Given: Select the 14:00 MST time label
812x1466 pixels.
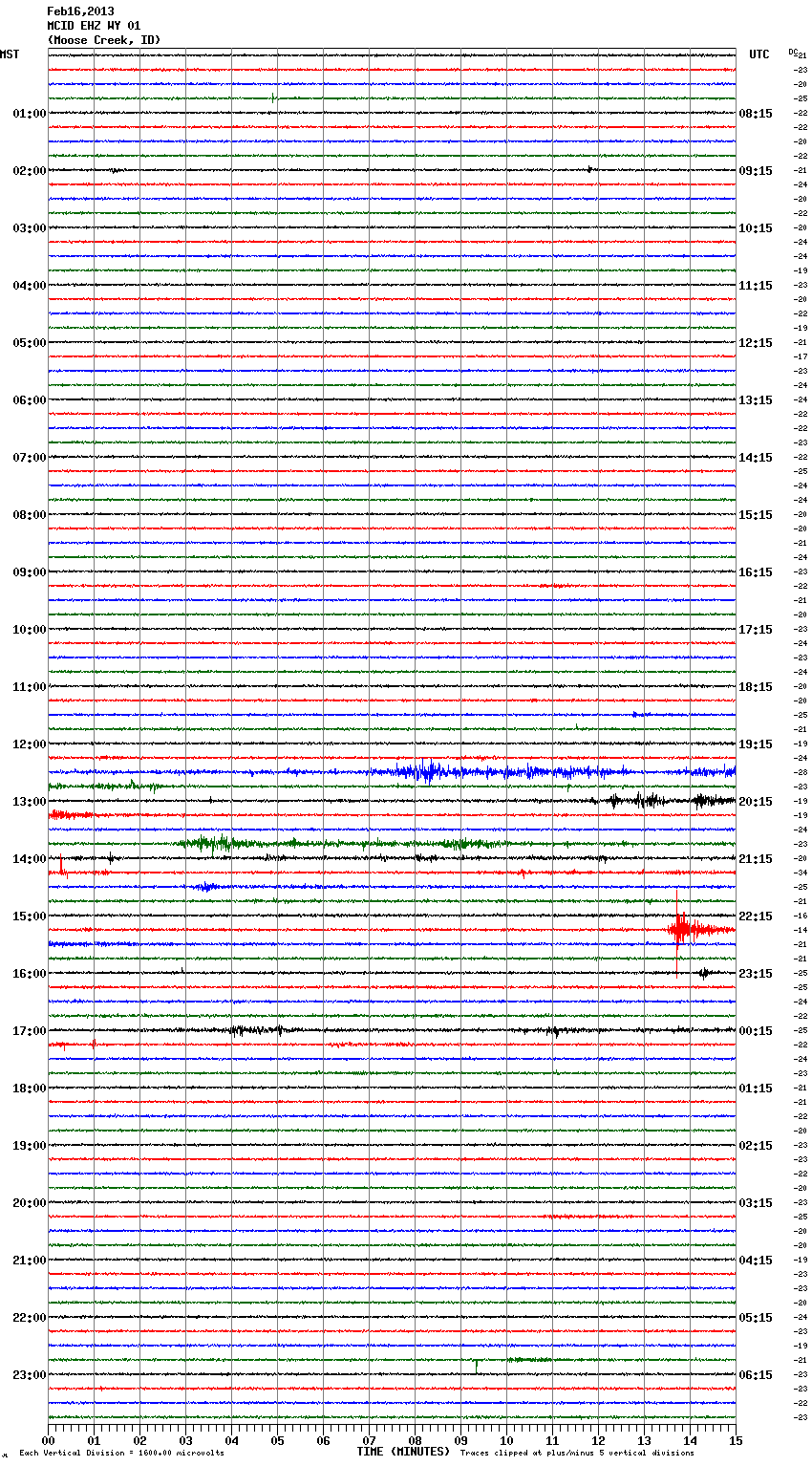Looking at the screenshot, I should tap(30, 859).
